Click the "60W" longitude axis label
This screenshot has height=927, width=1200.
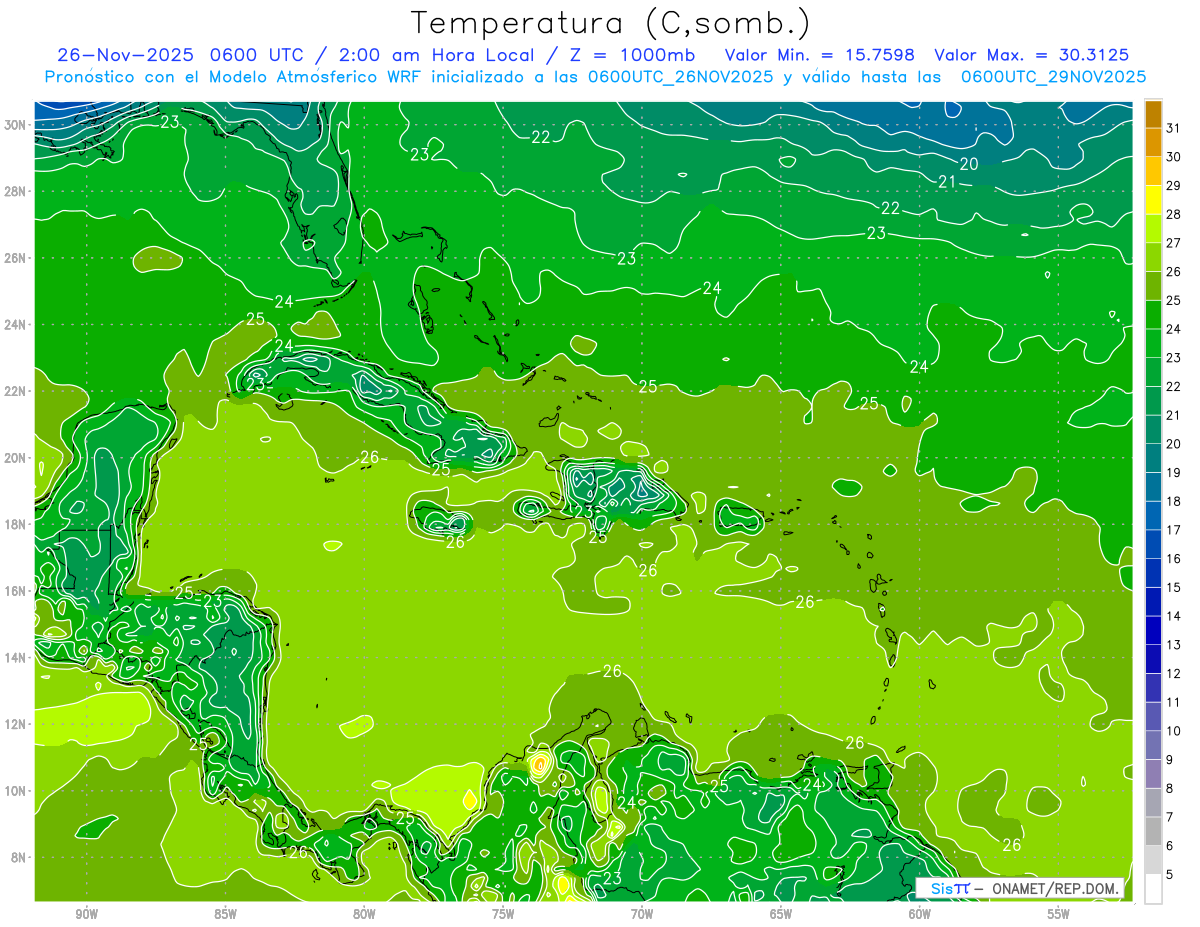coord(920,914)
